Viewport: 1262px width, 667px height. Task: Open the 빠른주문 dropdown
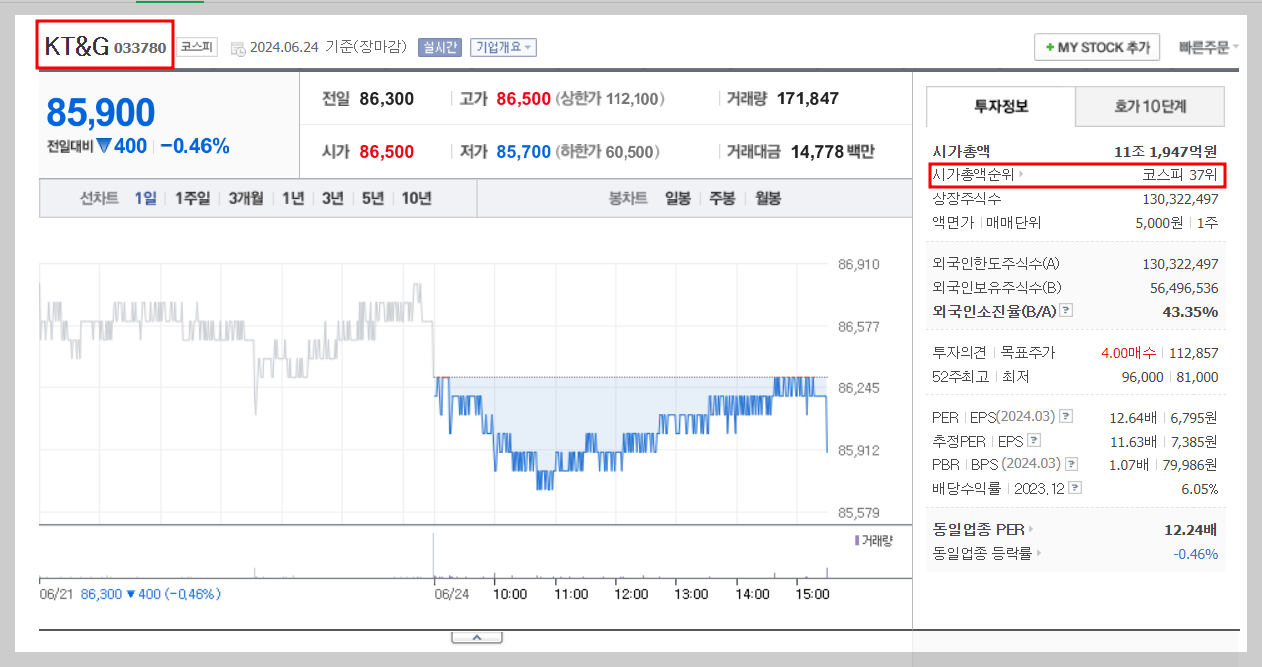tap(1208, 47)
